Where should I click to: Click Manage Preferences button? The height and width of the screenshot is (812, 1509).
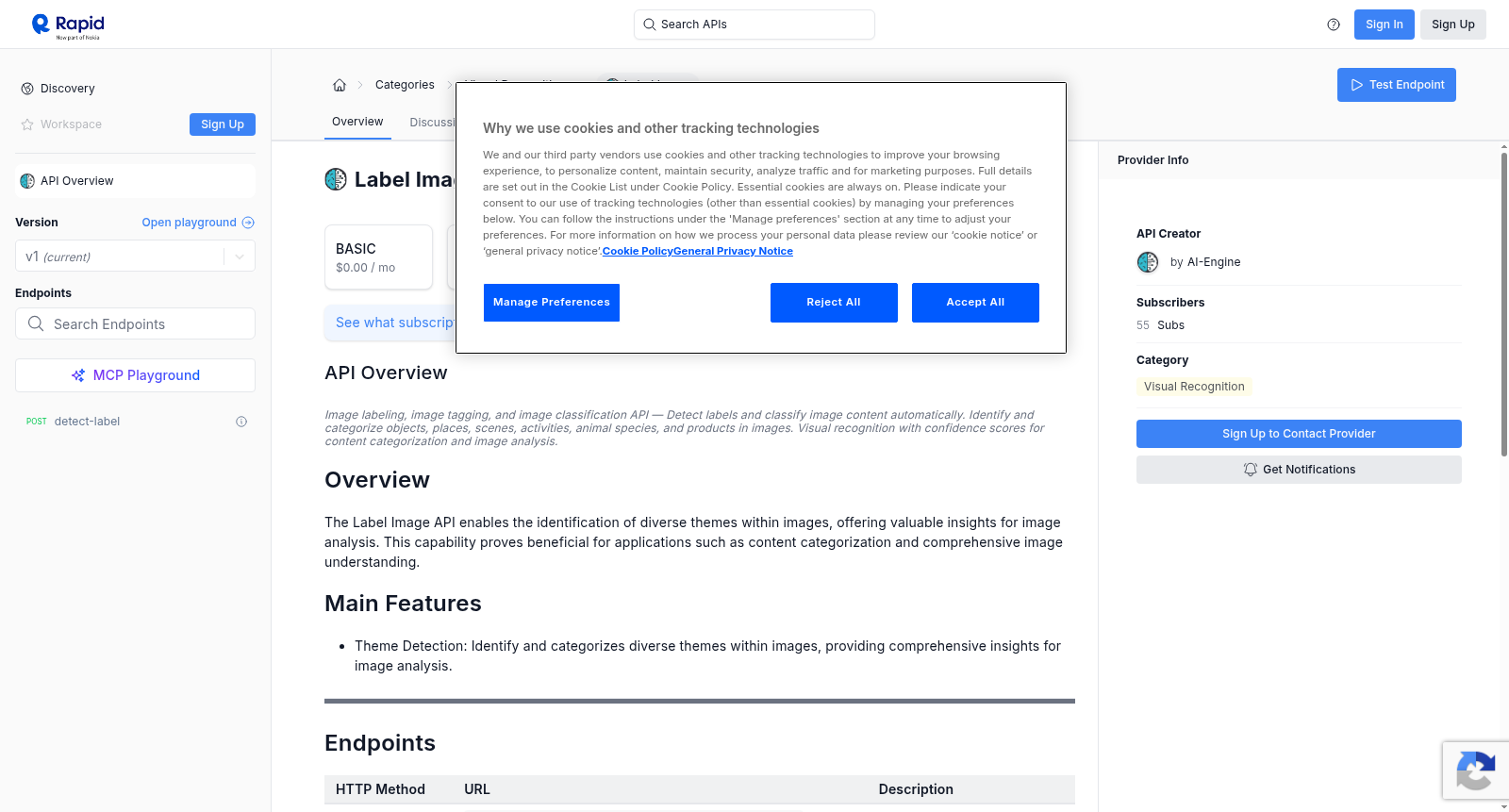pyautogui.click(x=552, y=303)
